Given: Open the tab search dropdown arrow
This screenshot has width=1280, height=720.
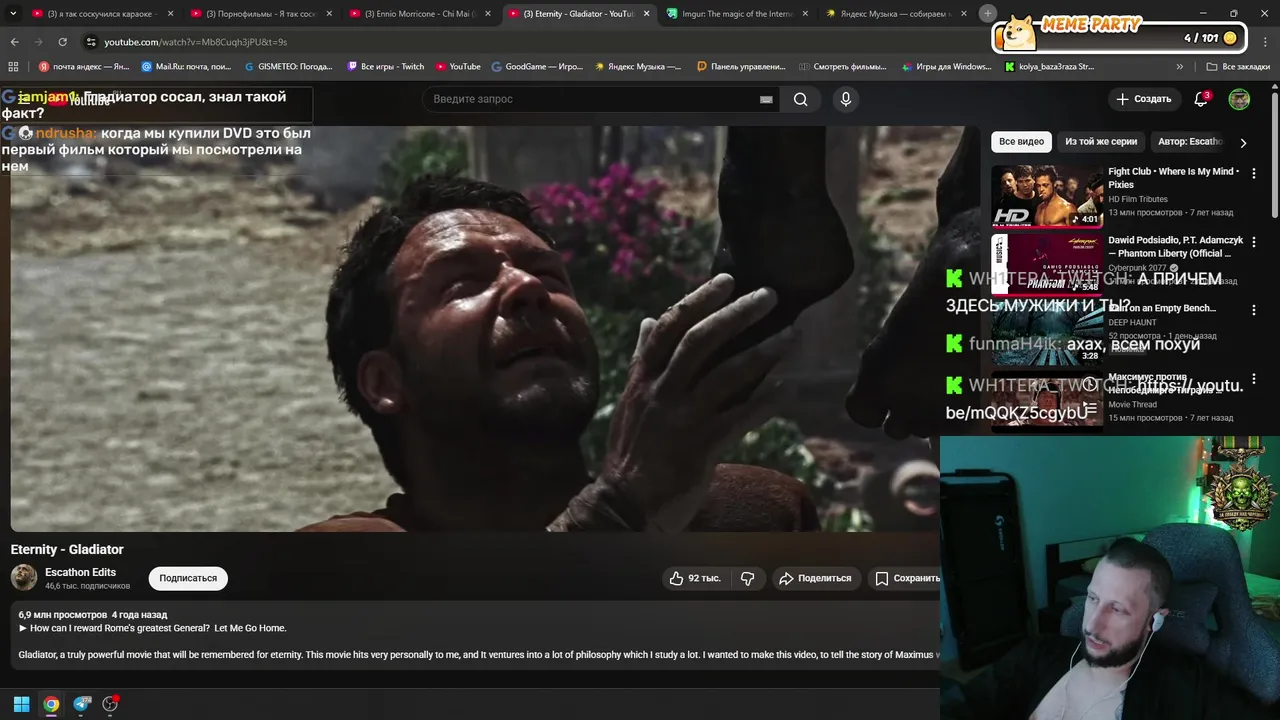Looking at the screenshot, I should pyautogui.click(x=13, y=14).
